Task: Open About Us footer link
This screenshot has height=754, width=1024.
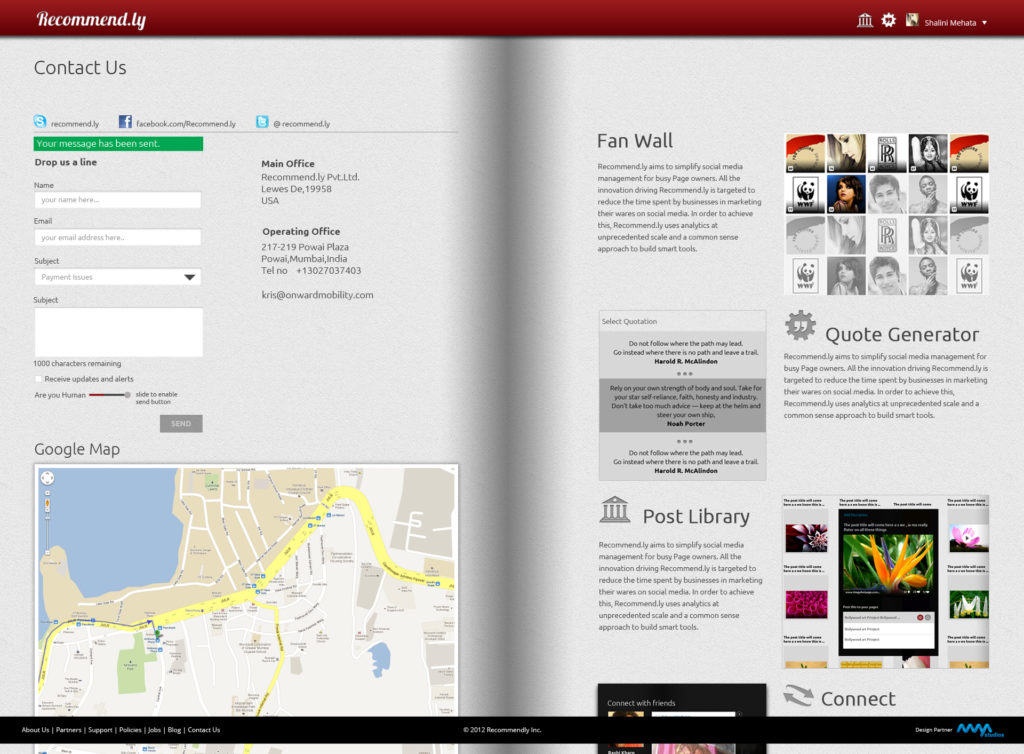Action: (35, 730)
